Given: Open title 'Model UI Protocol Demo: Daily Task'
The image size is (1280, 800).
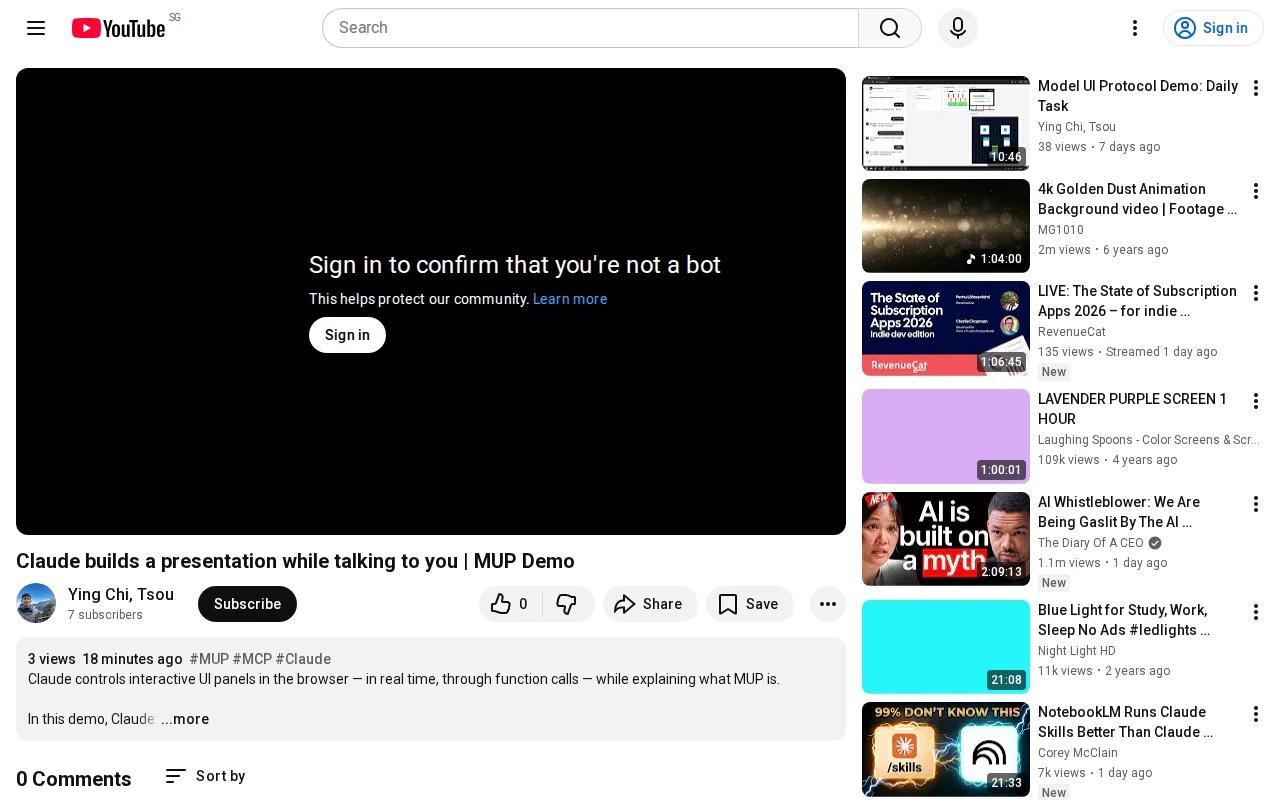Looking at the screenshot, I should [1138, 96].
